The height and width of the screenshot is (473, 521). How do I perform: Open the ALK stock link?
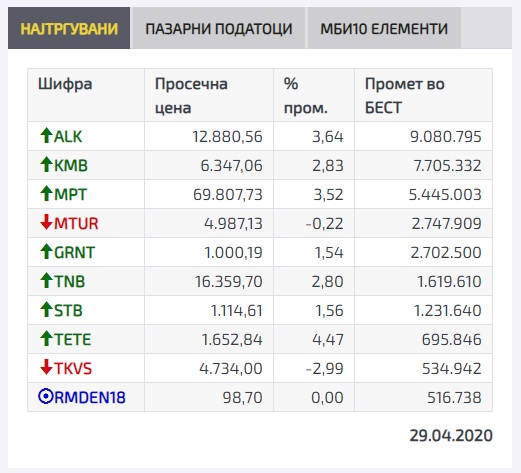tap(68, 136)
